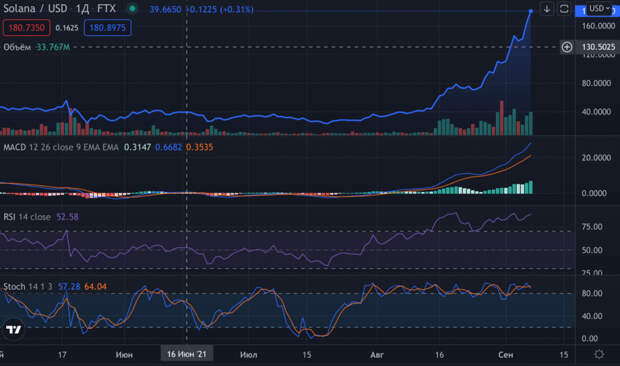
Task: Click the green market status dot
Action: click(x=132, y=8)
